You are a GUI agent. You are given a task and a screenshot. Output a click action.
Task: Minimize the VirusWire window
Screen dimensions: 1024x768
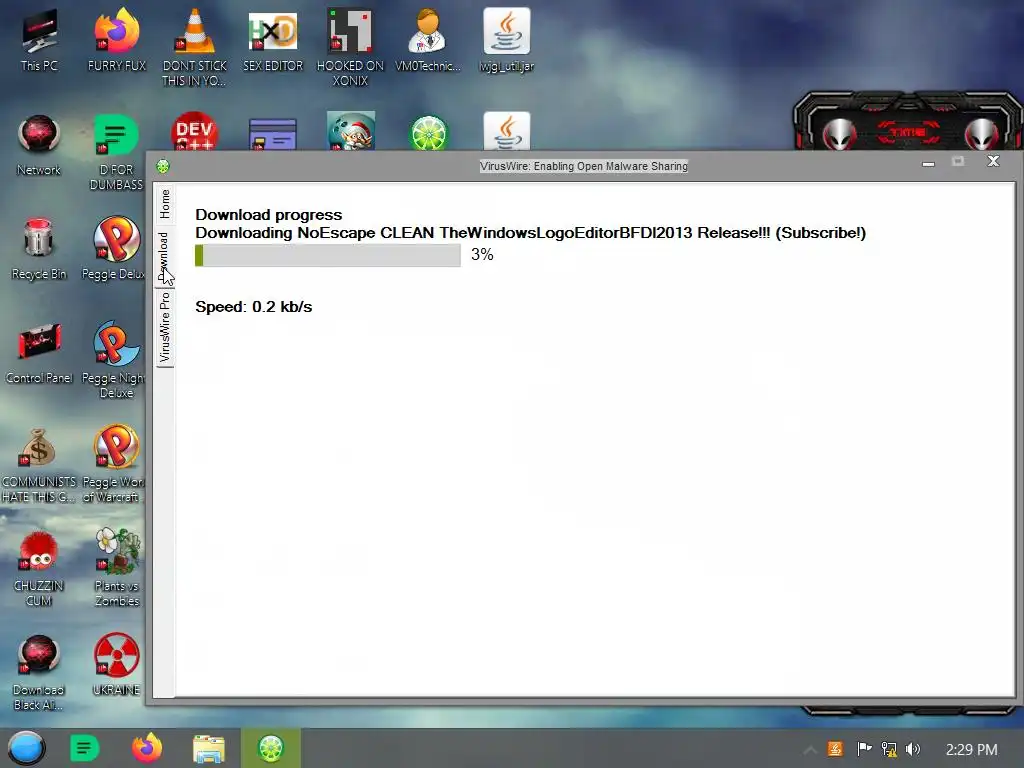click(928, 163)
